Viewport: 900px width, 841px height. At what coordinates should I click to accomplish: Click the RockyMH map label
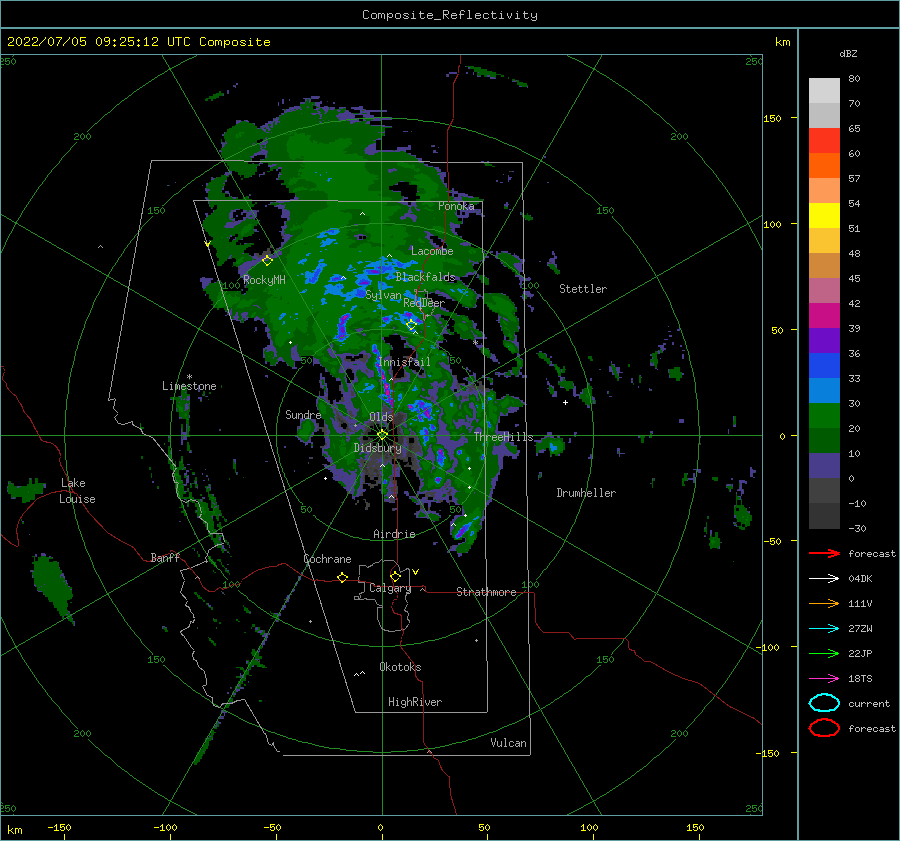(x=264, y=280)
